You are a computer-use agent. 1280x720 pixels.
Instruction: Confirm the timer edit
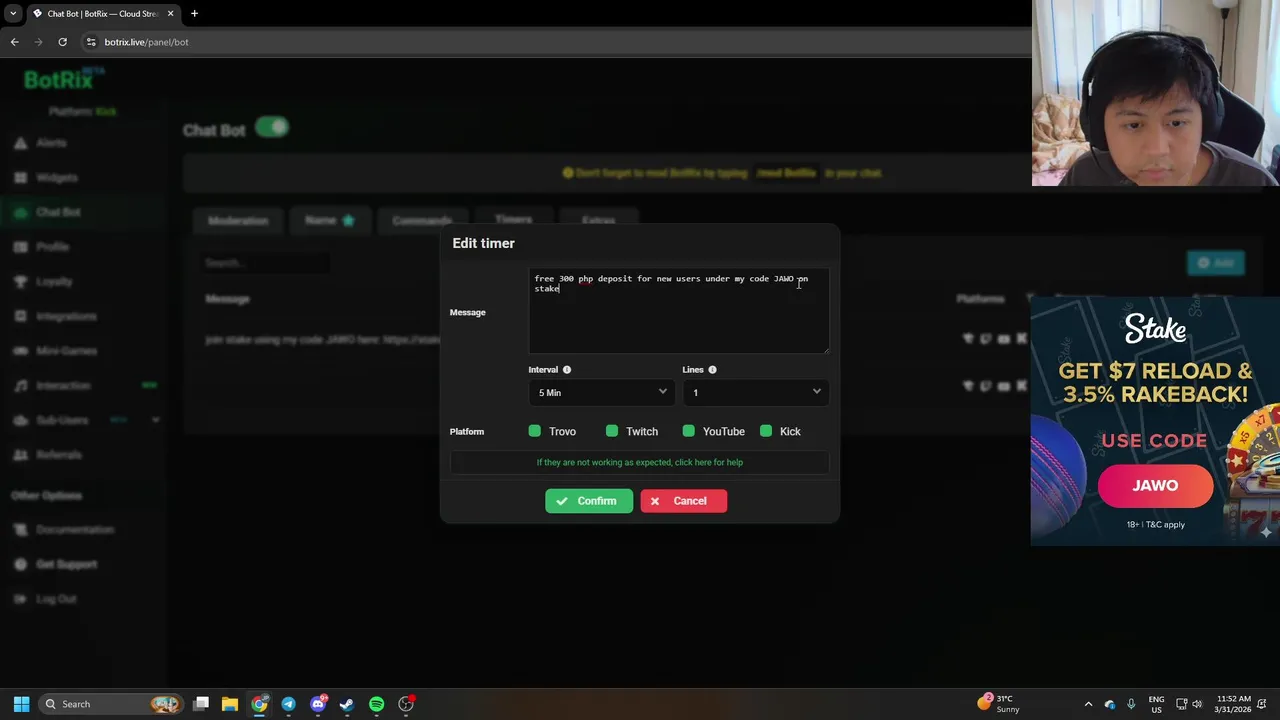pos(589,501)
